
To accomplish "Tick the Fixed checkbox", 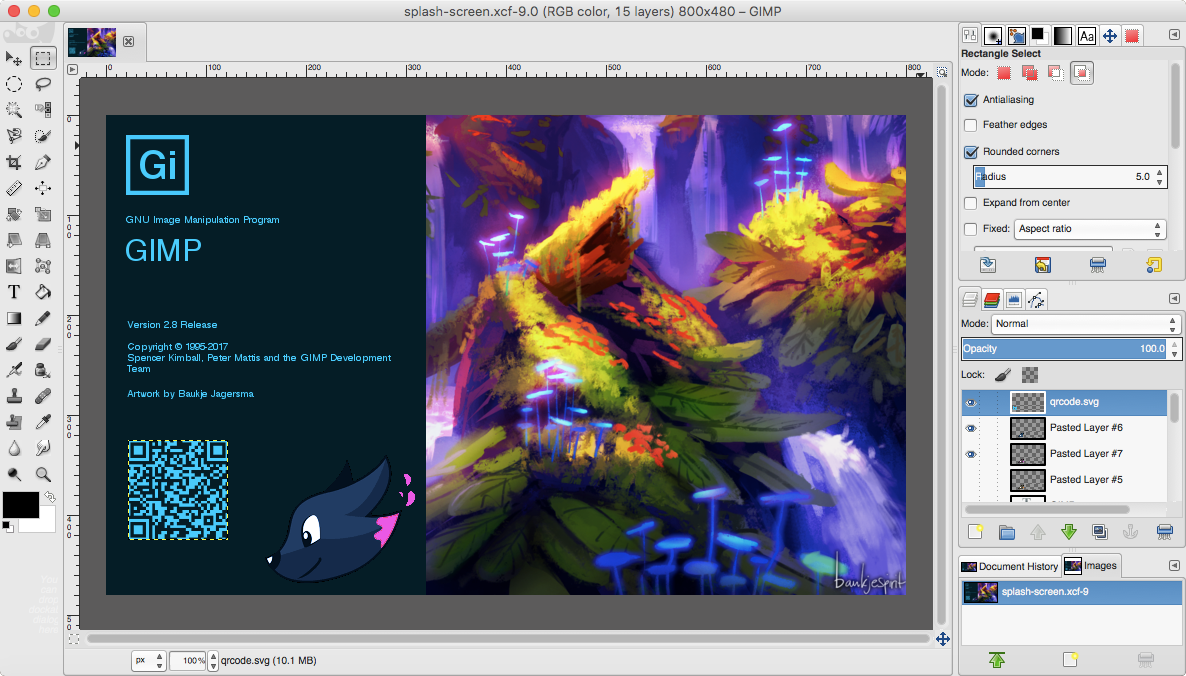I will 971,229.
